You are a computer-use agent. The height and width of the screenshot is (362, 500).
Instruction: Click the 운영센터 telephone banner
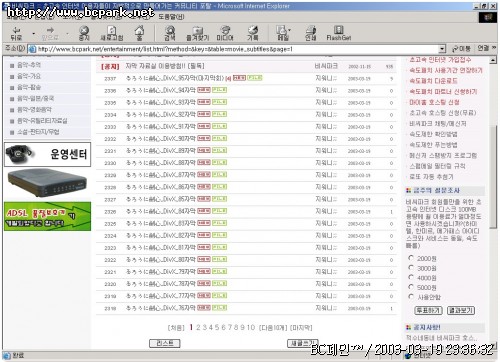click(x=47, y=154)
